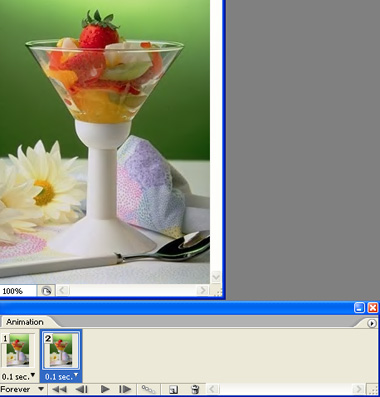Click the document horizontal scrollbar right arrow
Screen dimensions: 380x397
202,290
